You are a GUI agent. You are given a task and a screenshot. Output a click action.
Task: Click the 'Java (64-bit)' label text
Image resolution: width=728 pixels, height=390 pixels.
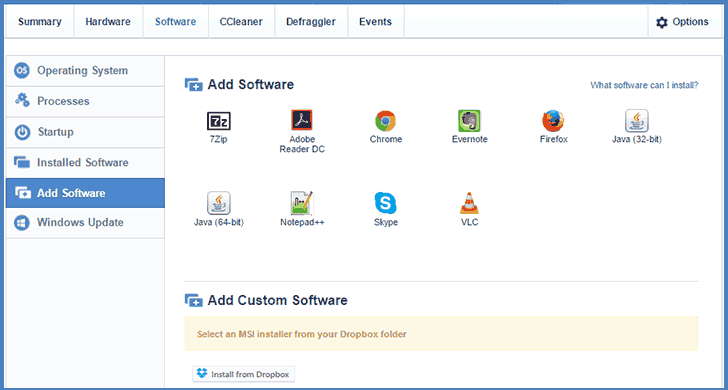pos(219,222)
